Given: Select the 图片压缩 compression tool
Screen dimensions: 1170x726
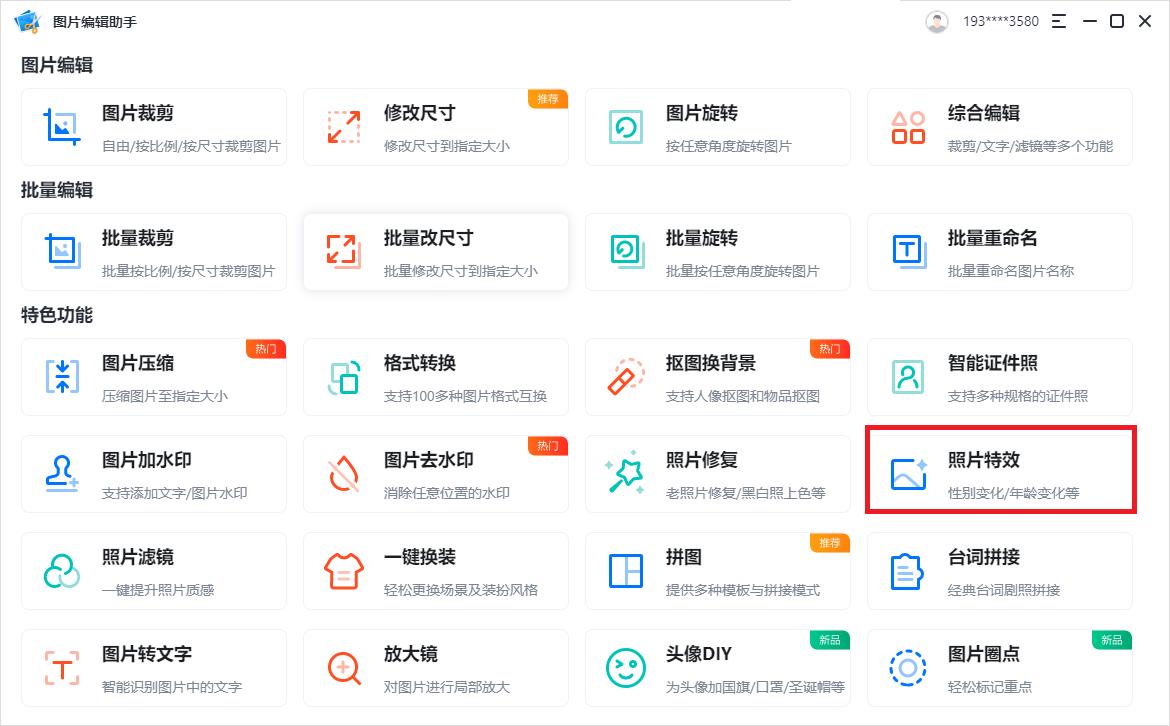Looking at the screenshot, I should click(154, 377).
